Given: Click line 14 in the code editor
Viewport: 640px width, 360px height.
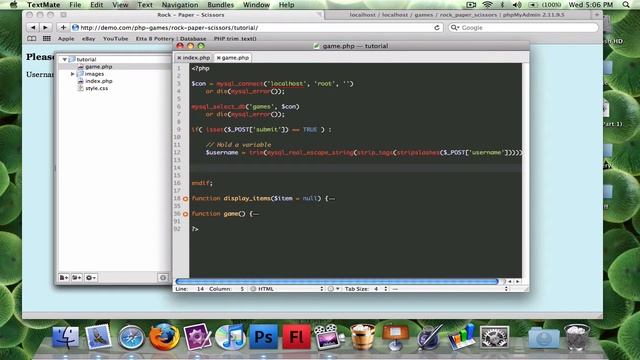Looking at the screenshot, I should click(x=355, y=168).
